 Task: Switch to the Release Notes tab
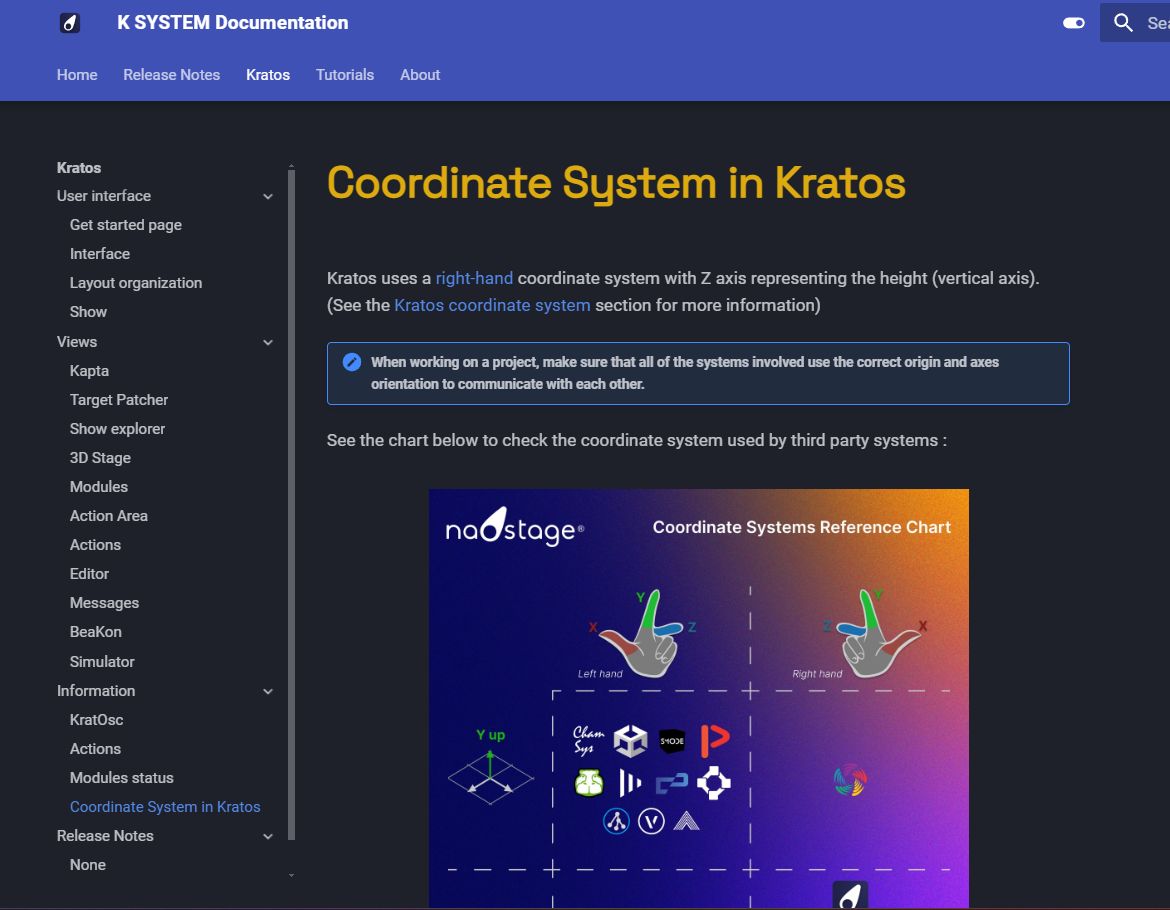coord(171,75)
